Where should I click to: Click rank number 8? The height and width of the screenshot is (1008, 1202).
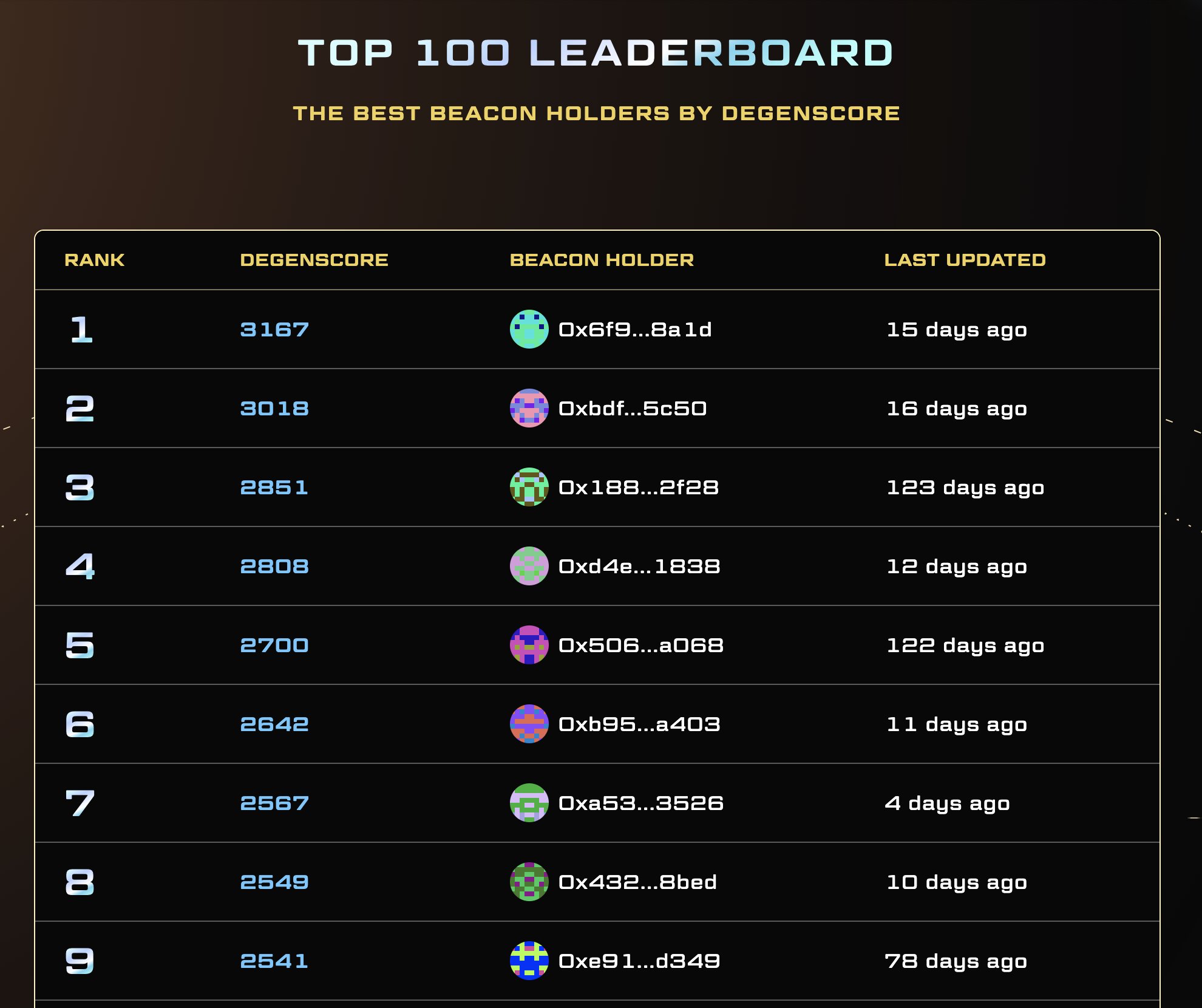(80, 882)
